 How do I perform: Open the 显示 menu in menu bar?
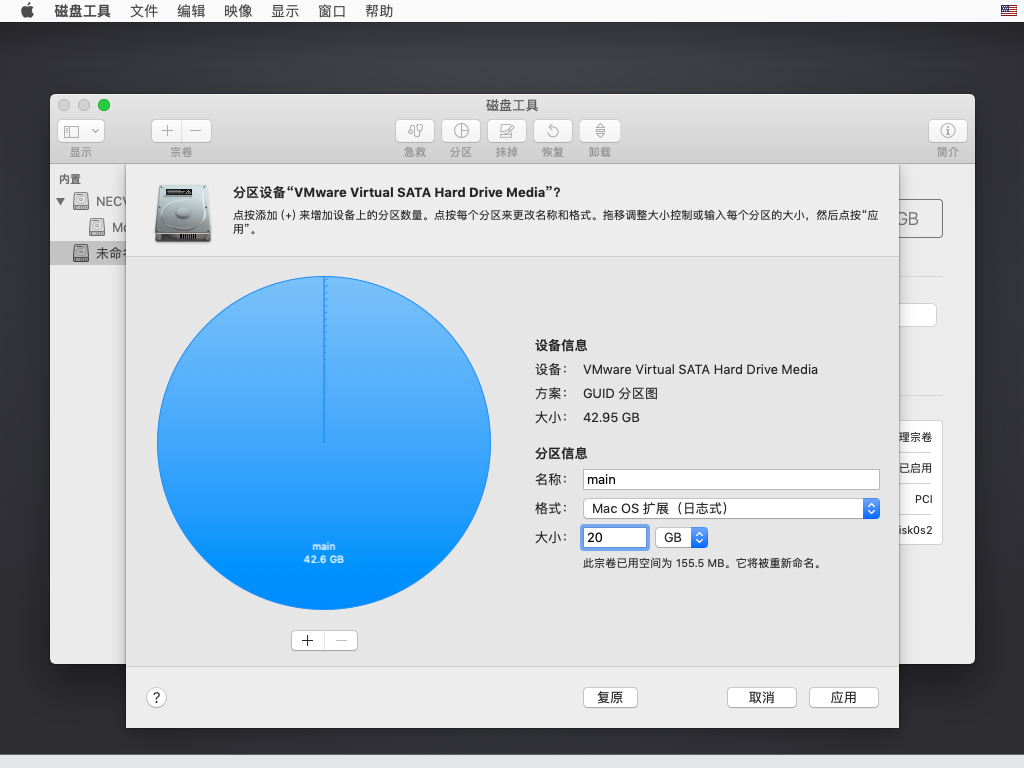tap(284, 11)
